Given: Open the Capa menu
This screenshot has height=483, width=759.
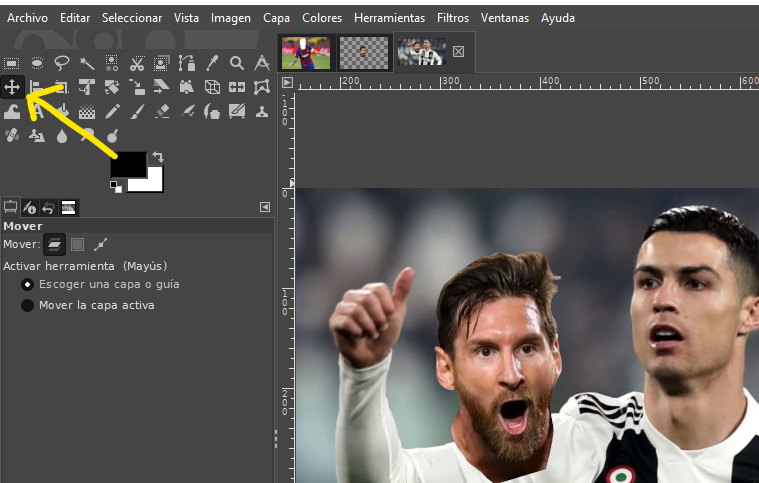Looking at the screenshot, I should click(x=276, y=18).
